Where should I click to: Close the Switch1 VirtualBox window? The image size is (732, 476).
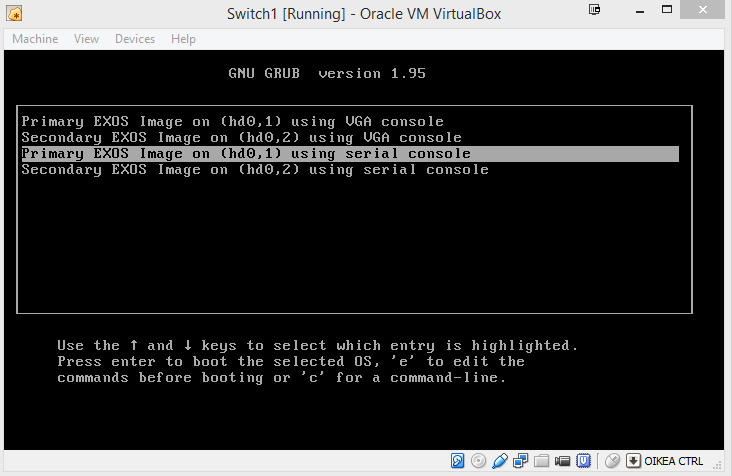pyautogui.click(x=702, y=10)
